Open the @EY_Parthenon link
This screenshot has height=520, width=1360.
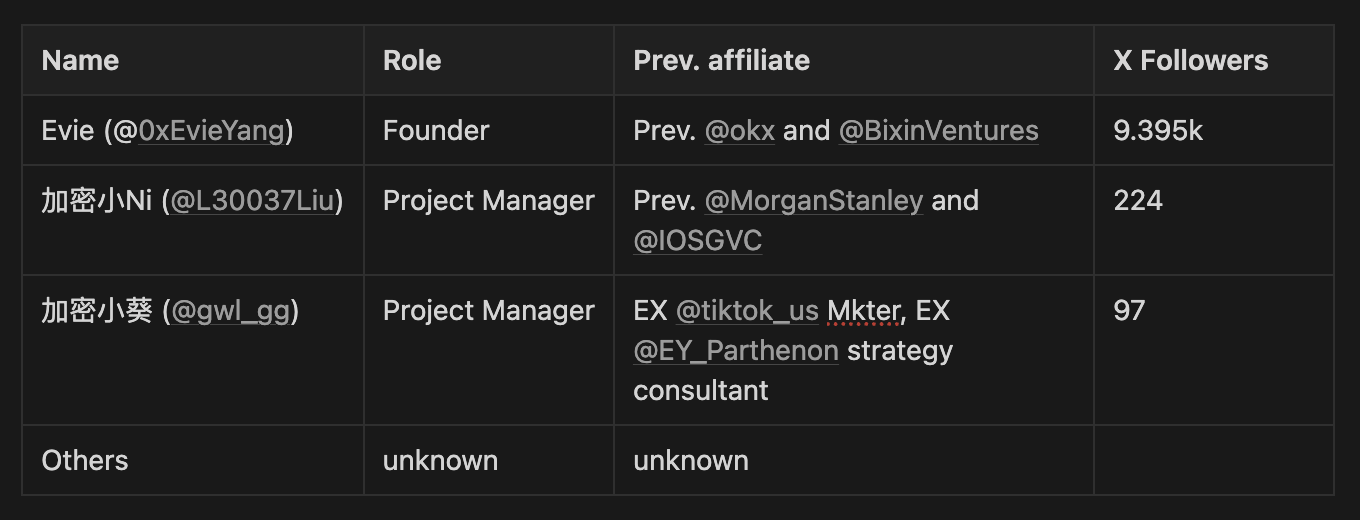736,351
